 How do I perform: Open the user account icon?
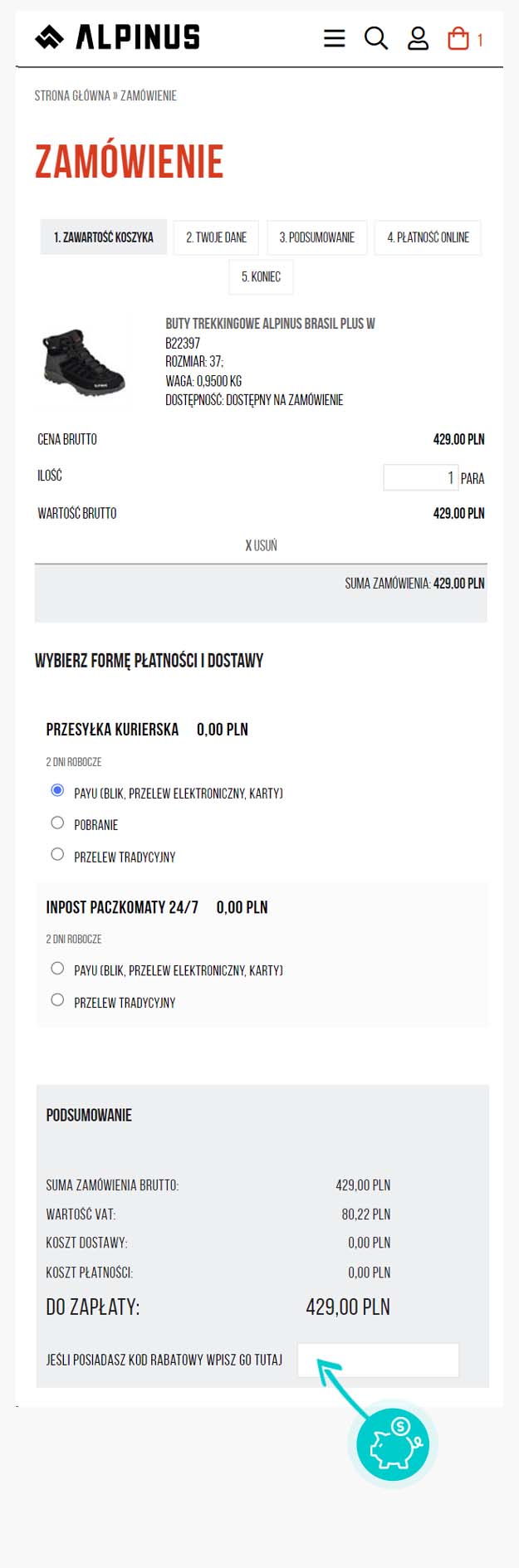tap(418, 38)
